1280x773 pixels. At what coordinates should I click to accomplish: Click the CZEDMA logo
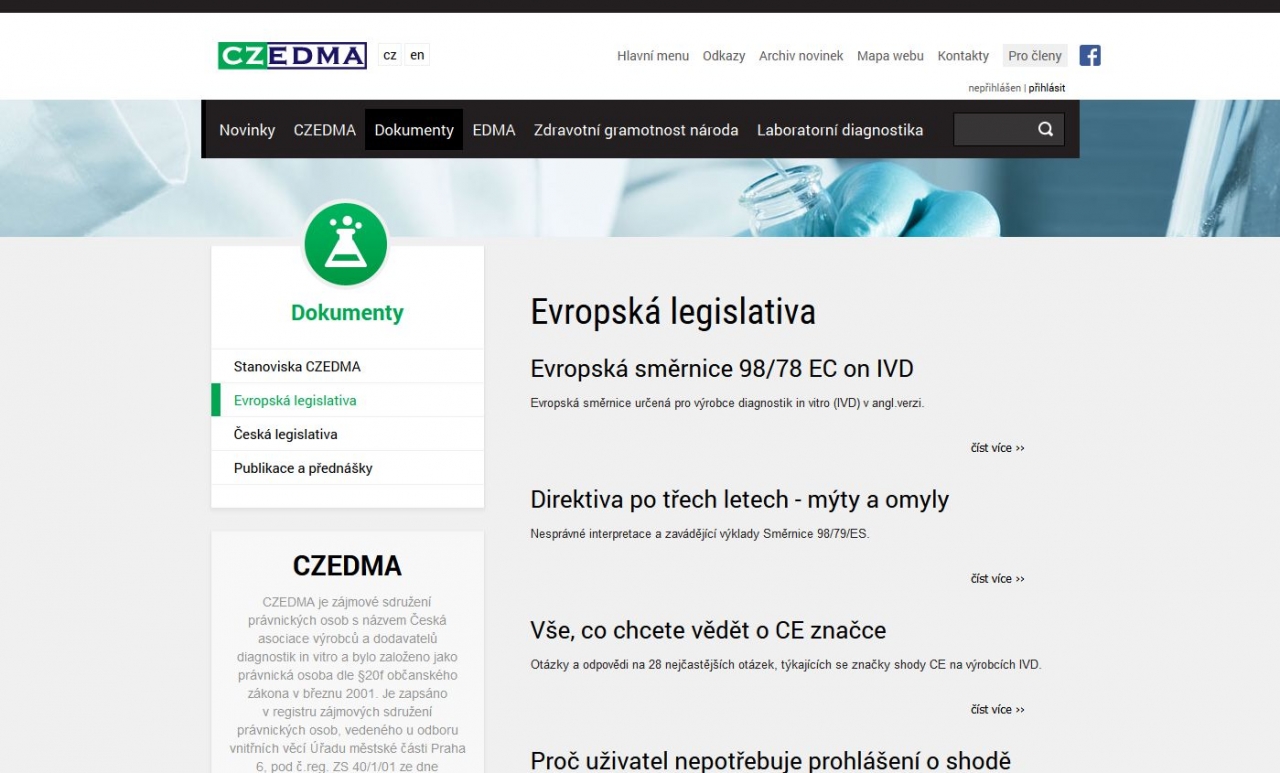pos(292,56)
